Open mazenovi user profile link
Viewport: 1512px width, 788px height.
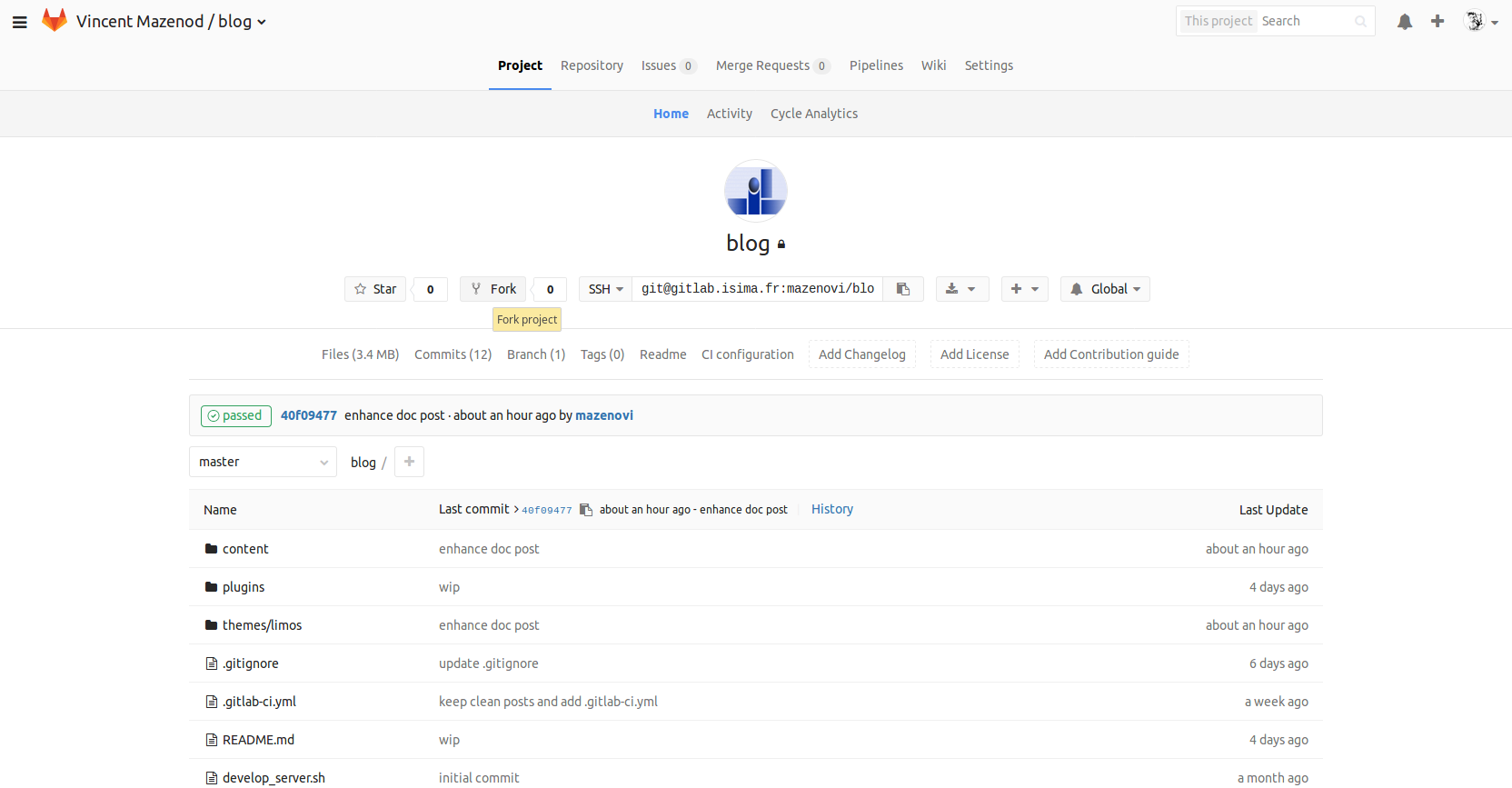click(604, 415)
